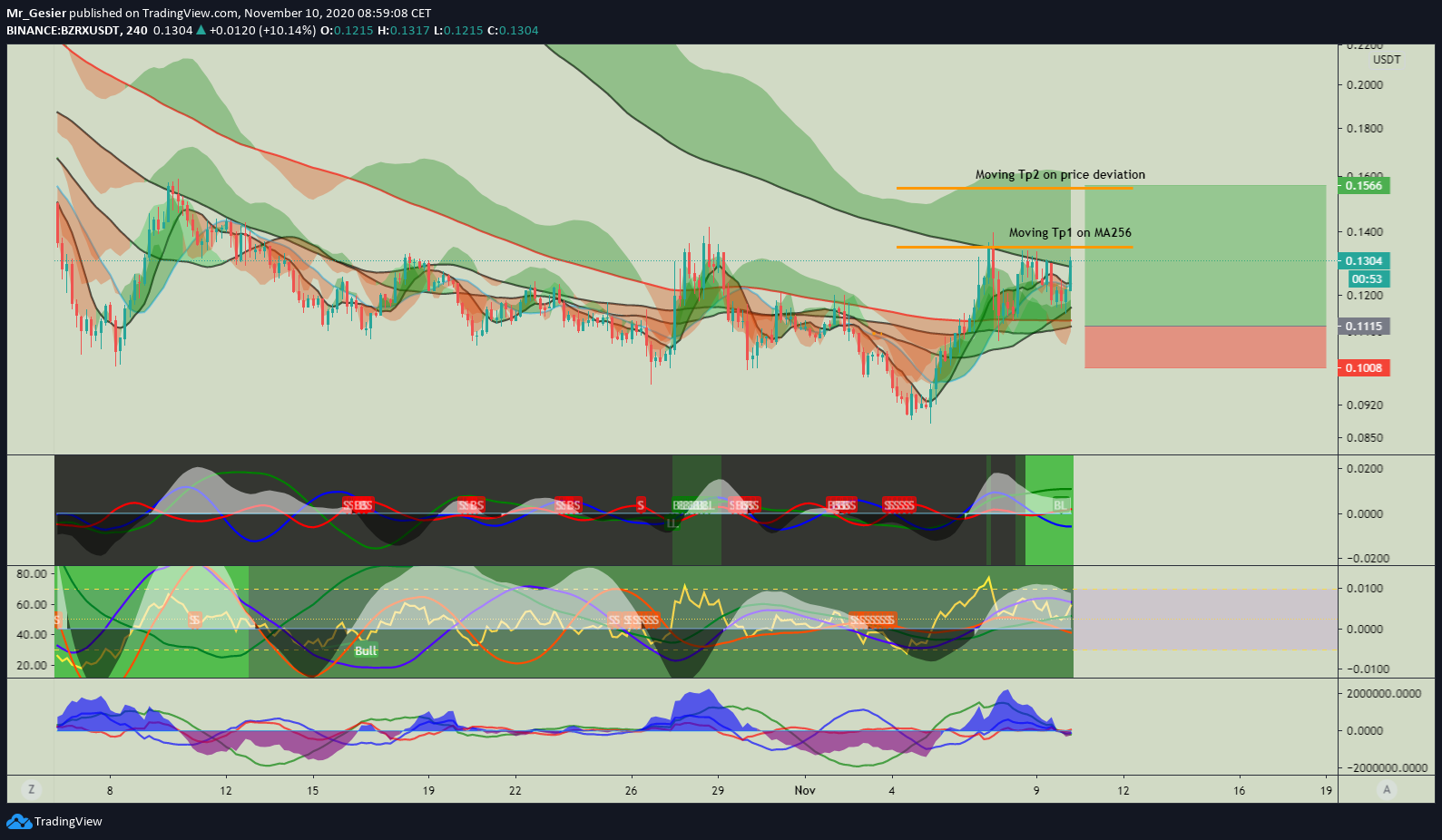Viewport: 1442px width, 840px height.
Task: Select the 'Moving Tp1 on MA256' annotation
Action: [x=1070, y=232]
